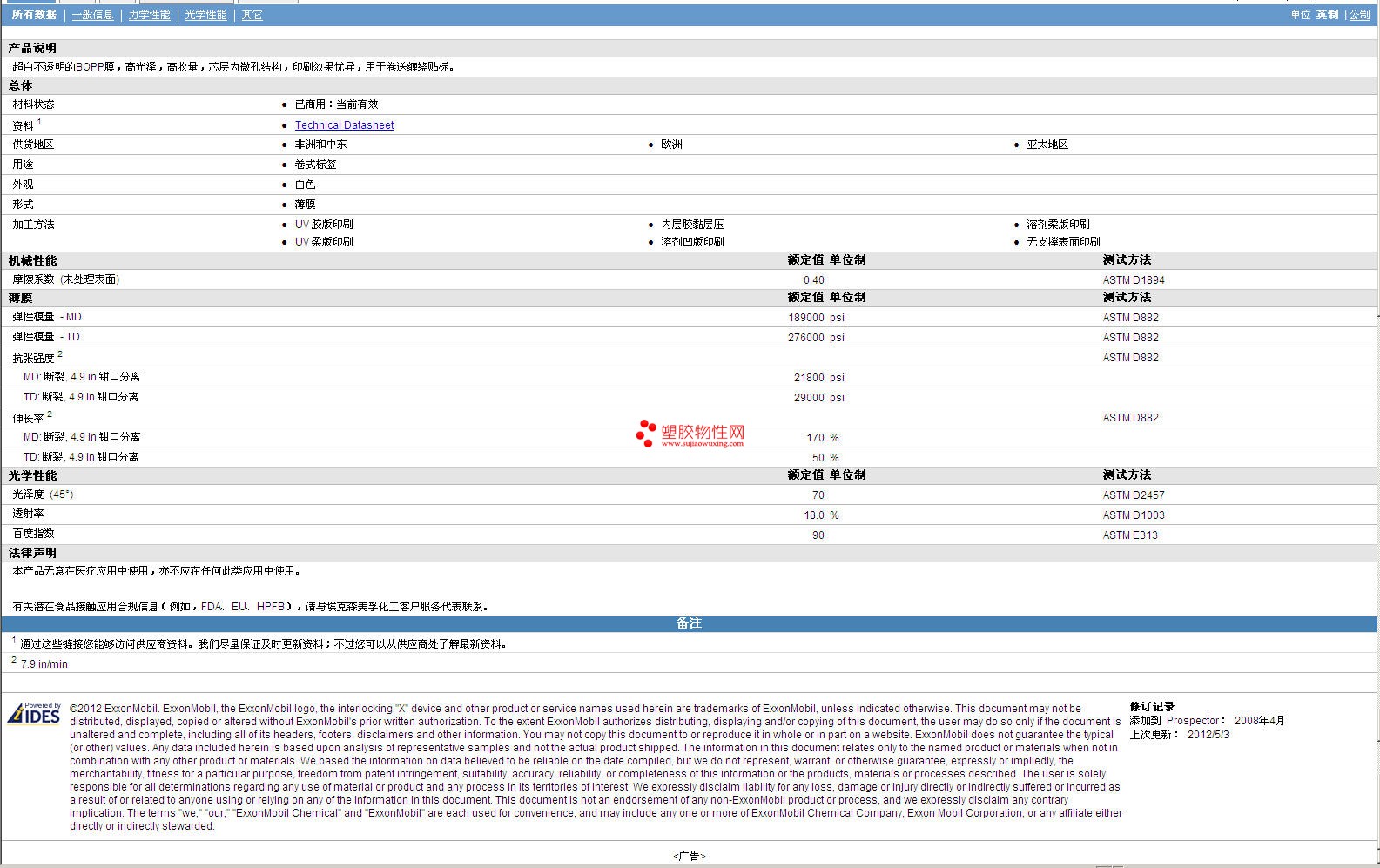
Task: Switch units to 公制 (metric)
Action: tap(1359, 15)
